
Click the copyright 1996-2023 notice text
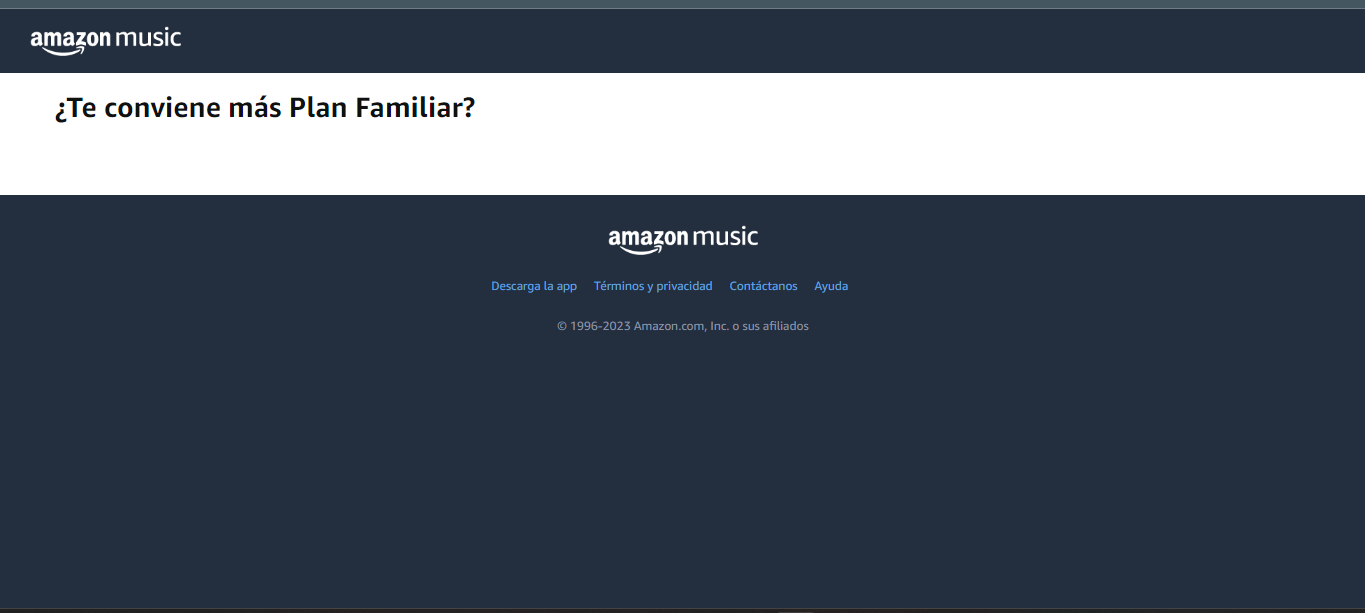tap(683, 326)
